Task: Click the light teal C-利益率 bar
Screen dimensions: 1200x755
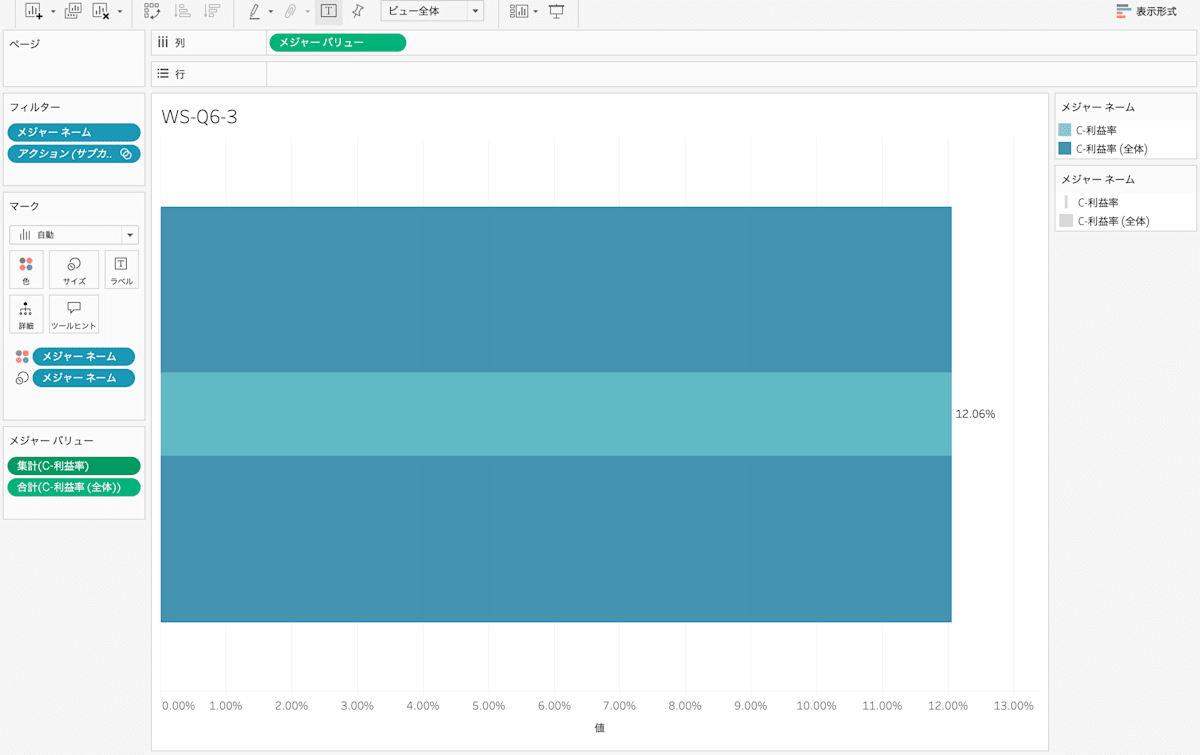Action: point(556,414)
